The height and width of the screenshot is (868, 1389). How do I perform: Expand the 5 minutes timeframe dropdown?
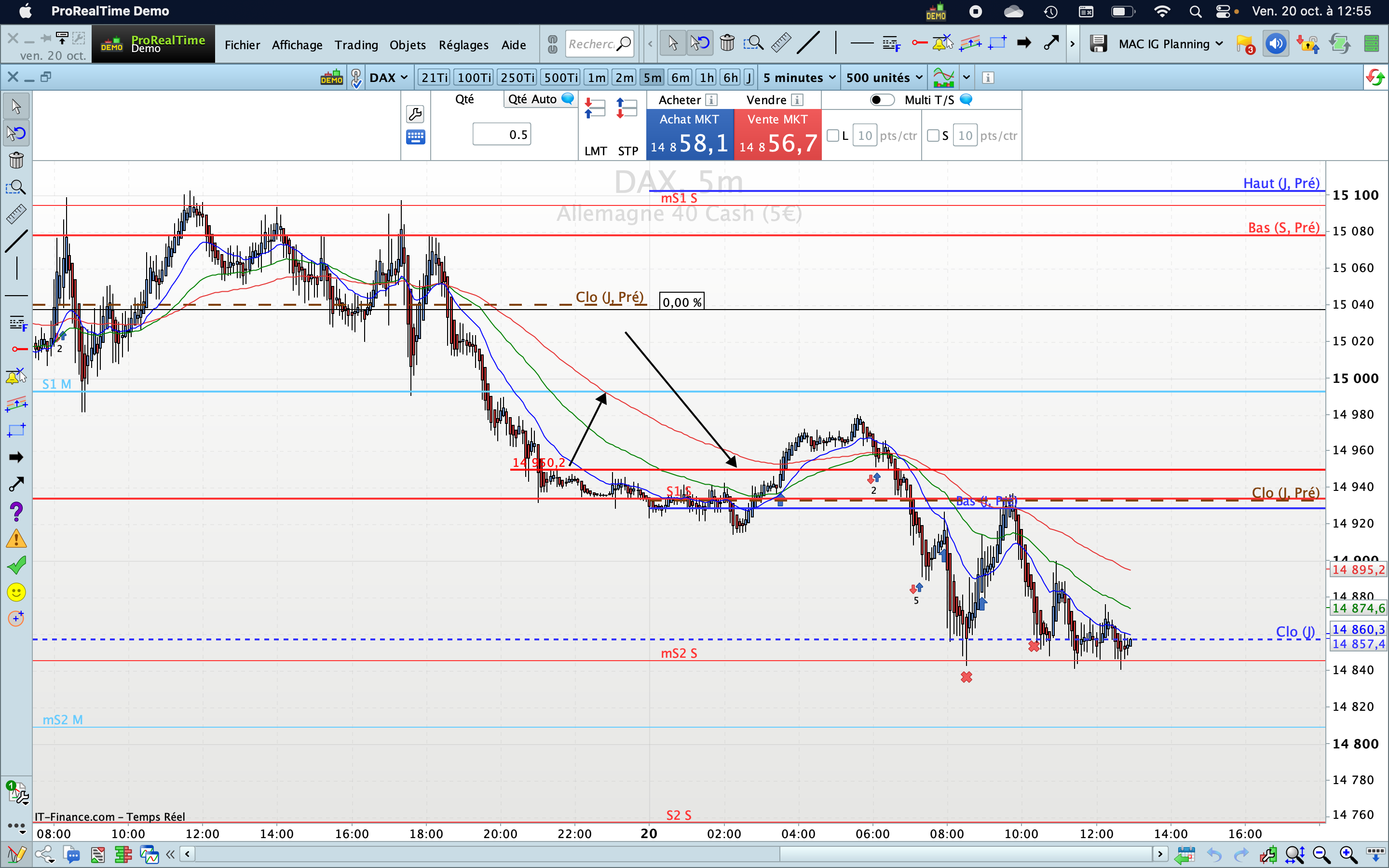(798, 78)
